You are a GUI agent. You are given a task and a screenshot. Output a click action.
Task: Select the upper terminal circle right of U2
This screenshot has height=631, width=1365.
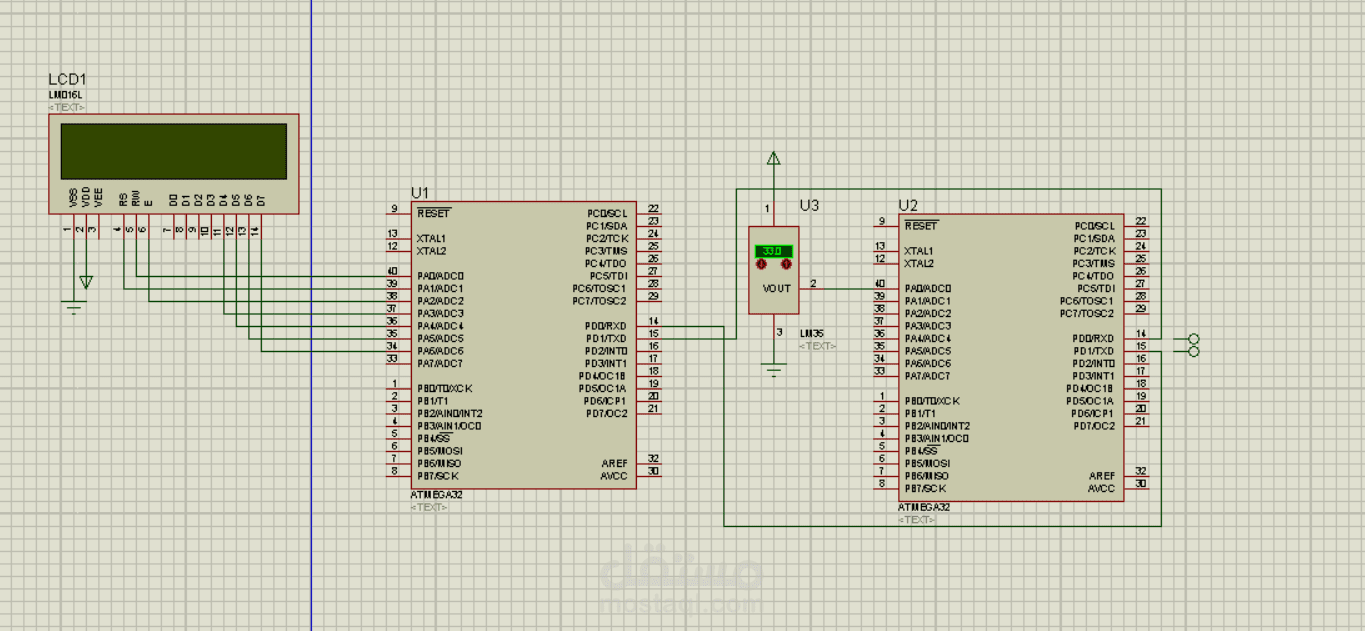(1192, 339)
